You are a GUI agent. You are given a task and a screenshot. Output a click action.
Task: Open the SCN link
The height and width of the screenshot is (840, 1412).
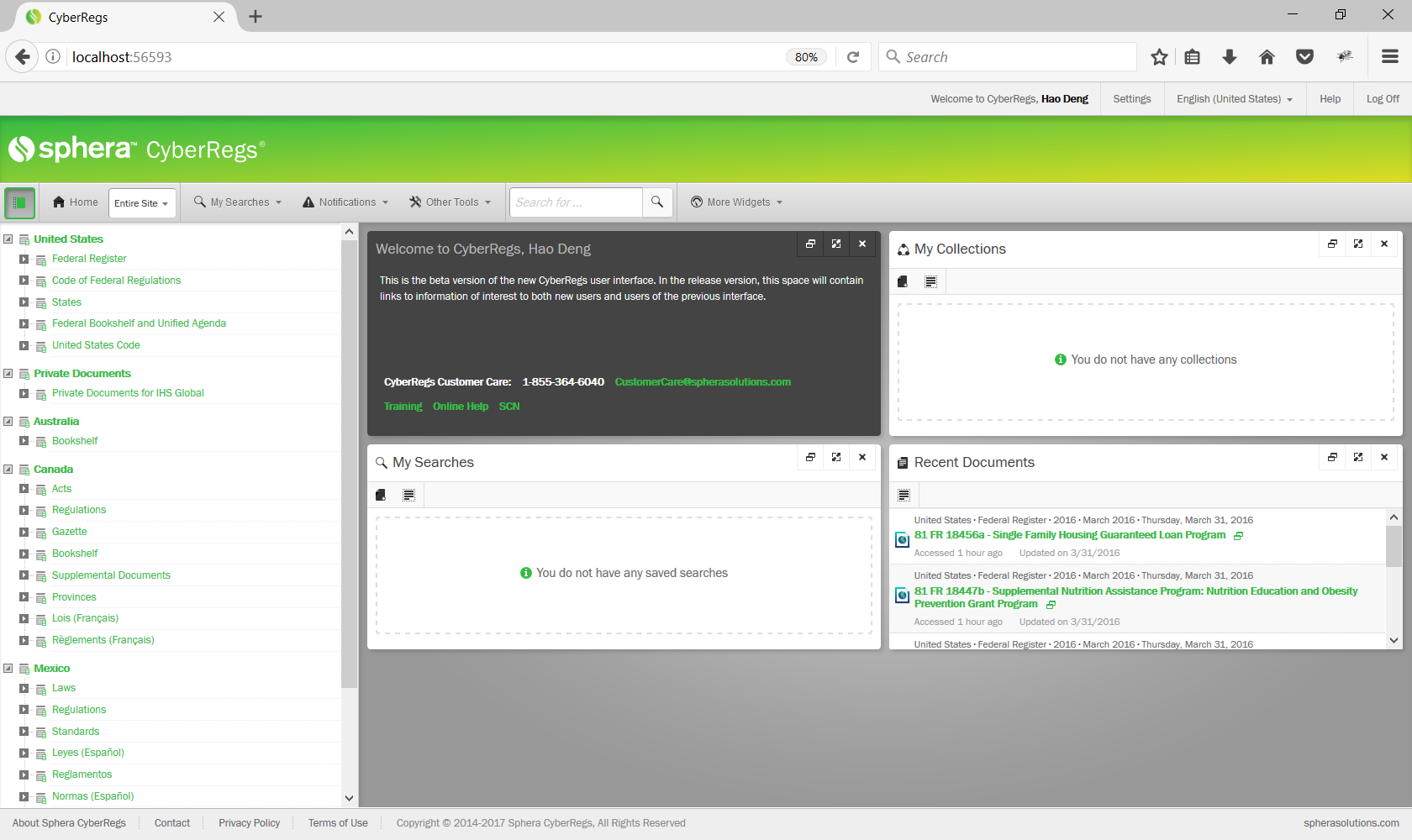[509, 407]
